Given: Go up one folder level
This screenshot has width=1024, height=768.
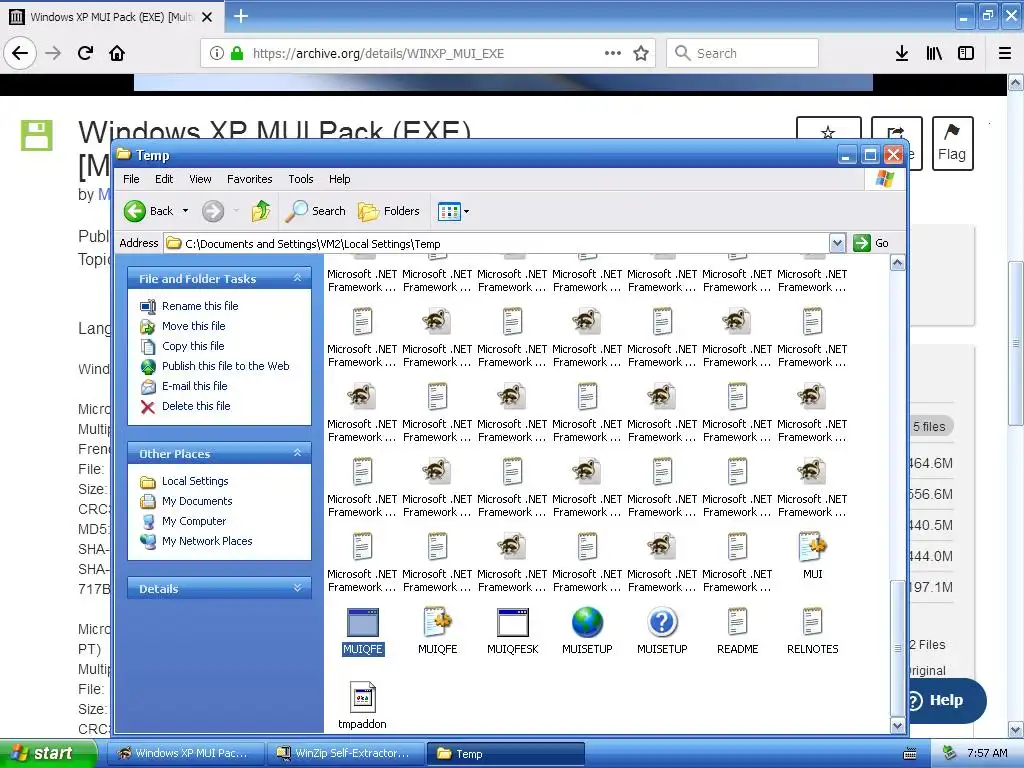Looking at the screenshot, I should 261,211.
